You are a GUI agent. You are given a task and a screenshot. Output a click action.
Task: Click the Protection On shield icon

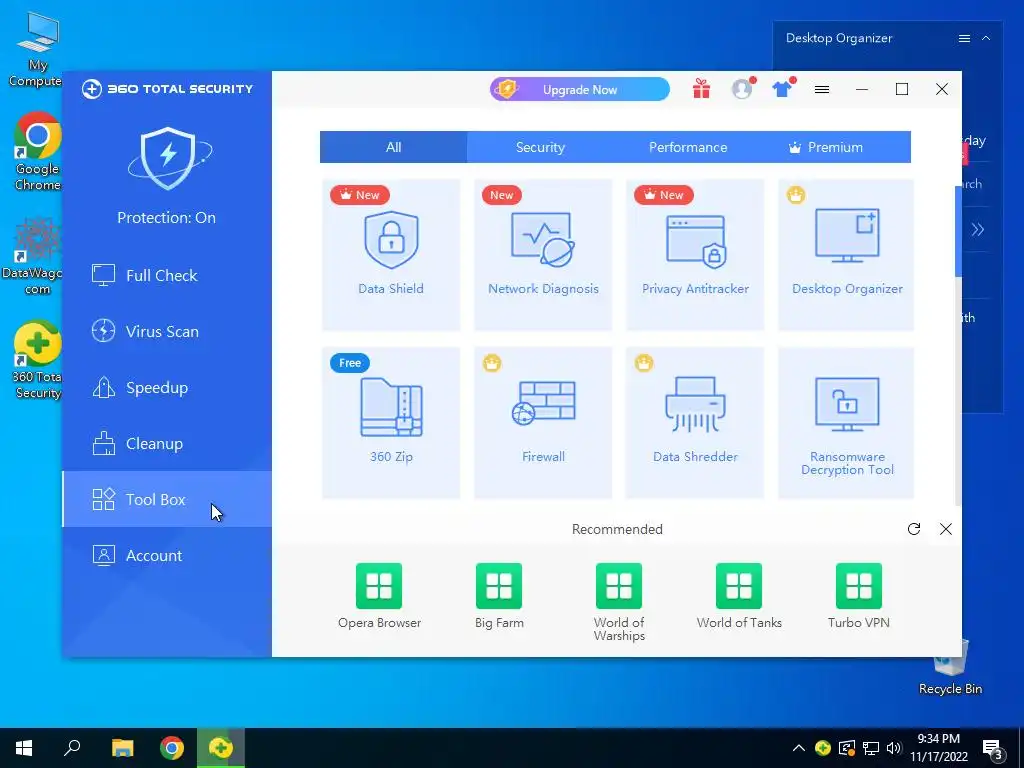pos(168,159)
